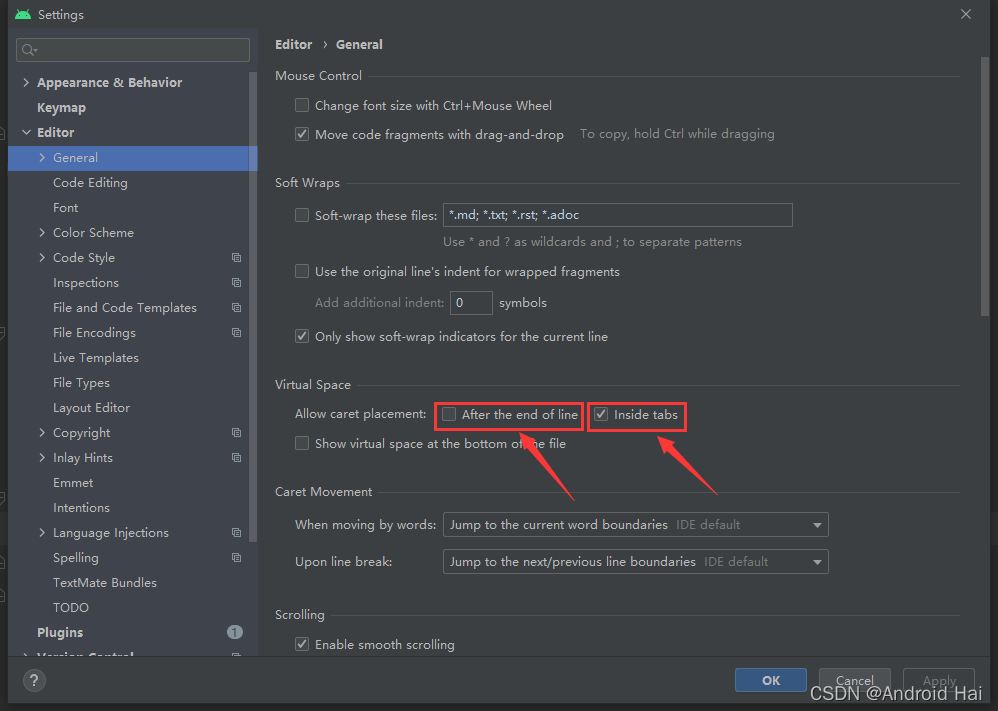
Task: Collapse the Editor tree section
Action: (26, 132)
